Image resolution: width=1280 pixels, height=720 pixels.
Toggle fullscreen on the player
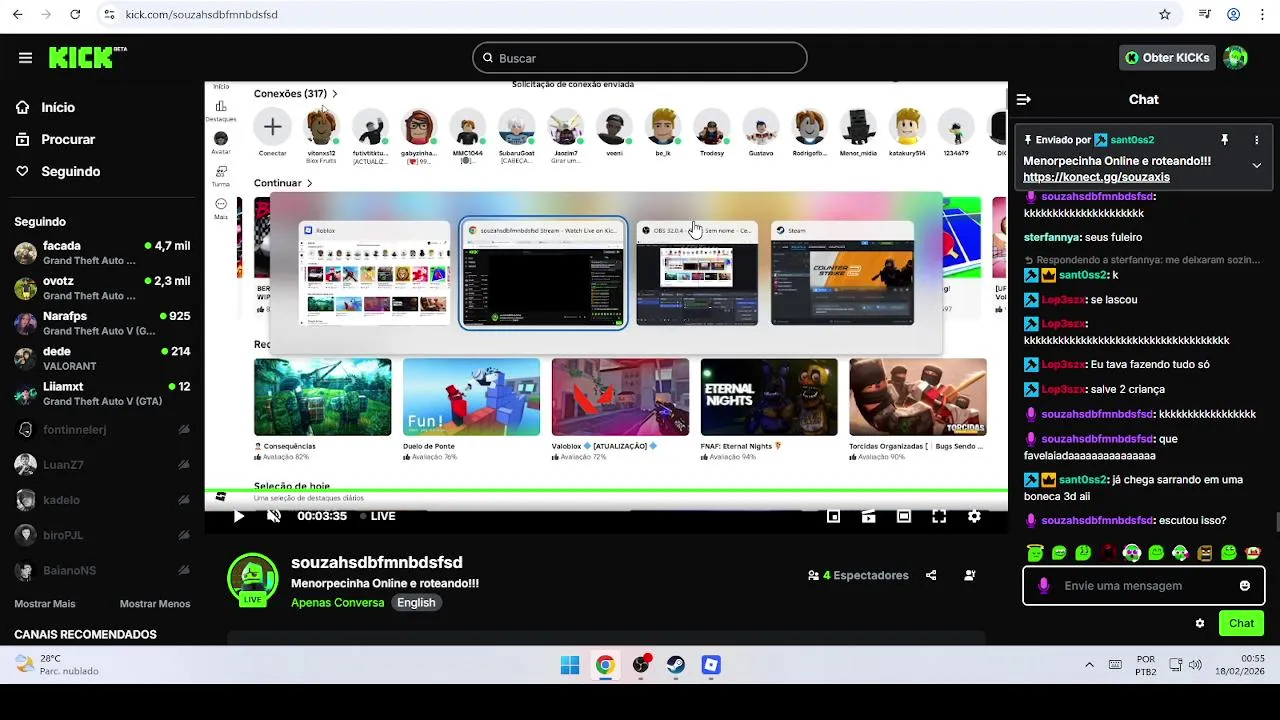(x=939, y=516)
